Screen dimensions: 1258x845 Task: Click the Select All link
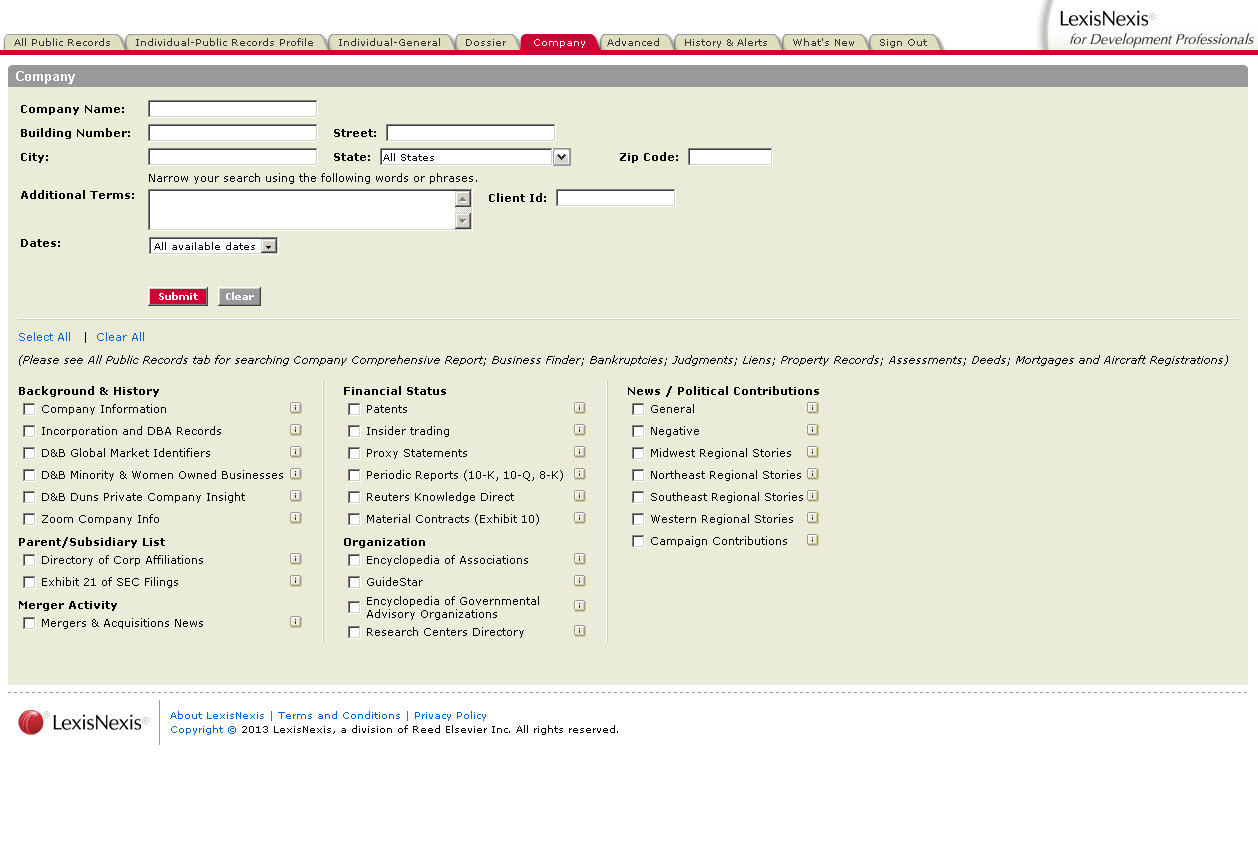pyautogui.click(x=45, y=337)
